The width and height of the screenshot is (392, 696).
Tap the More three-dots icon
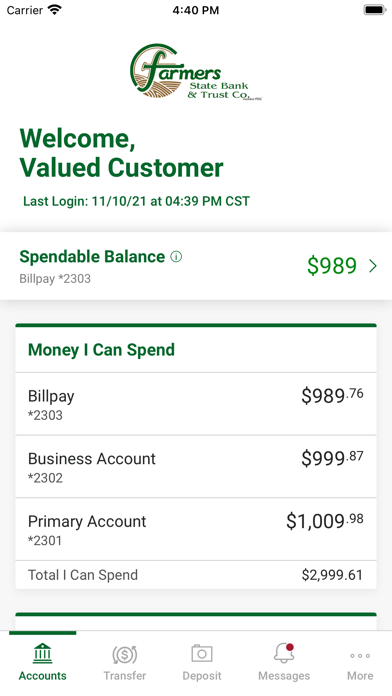(360, 656)
